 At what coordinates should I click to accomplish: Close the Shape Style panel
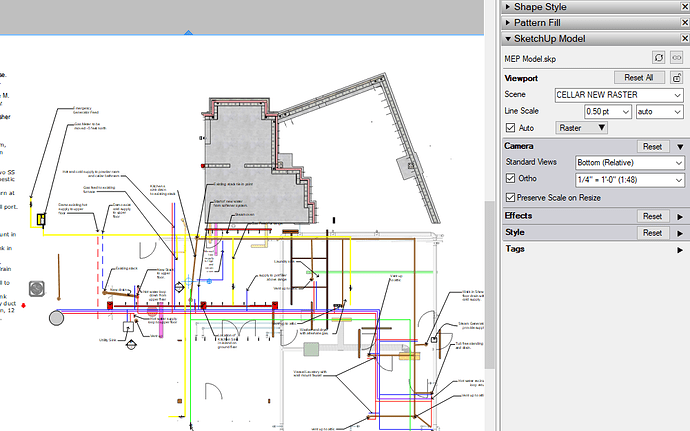coord(685,7)
